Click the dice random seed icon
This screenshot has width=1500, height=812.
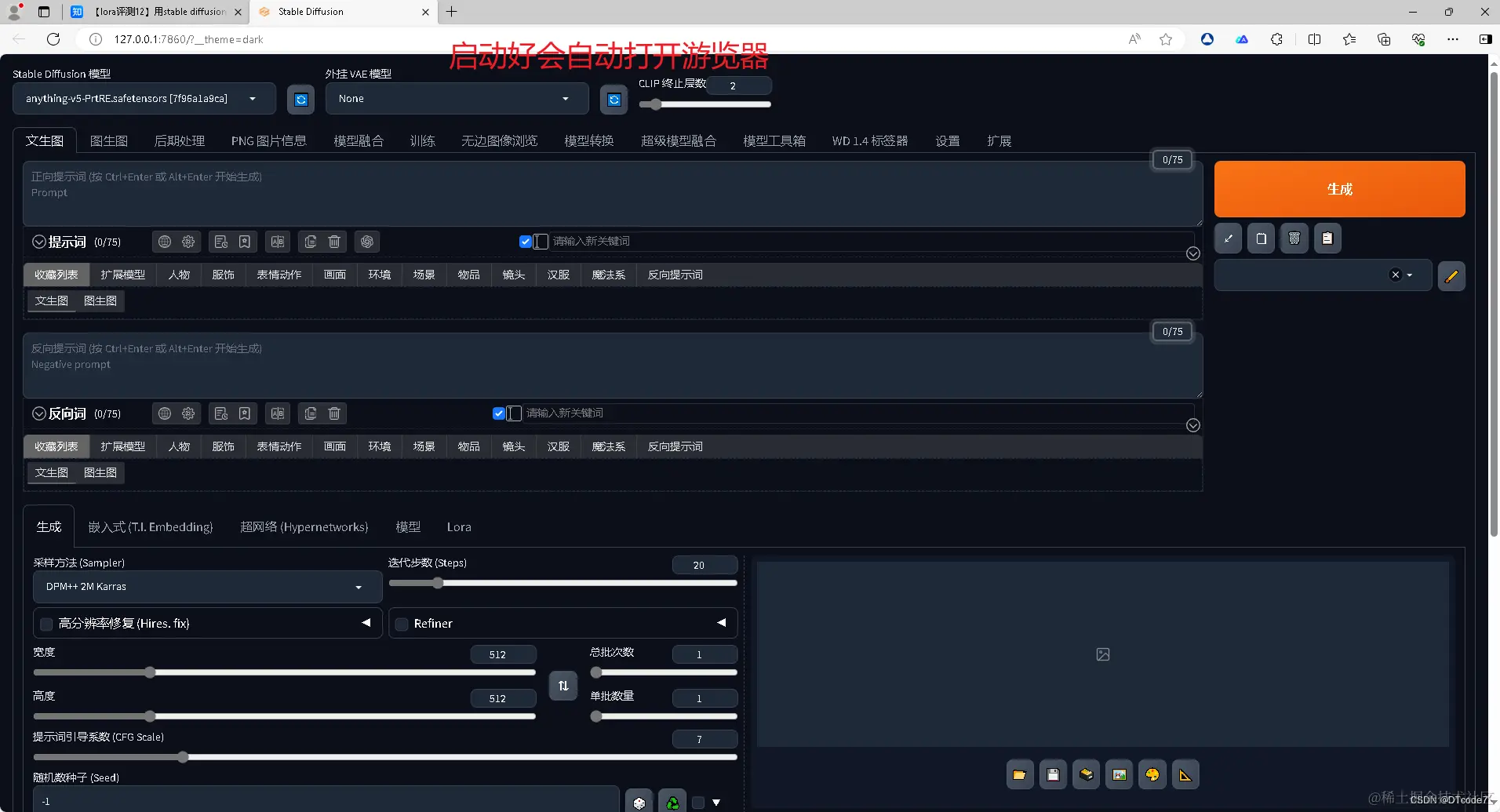click(639, 802)
